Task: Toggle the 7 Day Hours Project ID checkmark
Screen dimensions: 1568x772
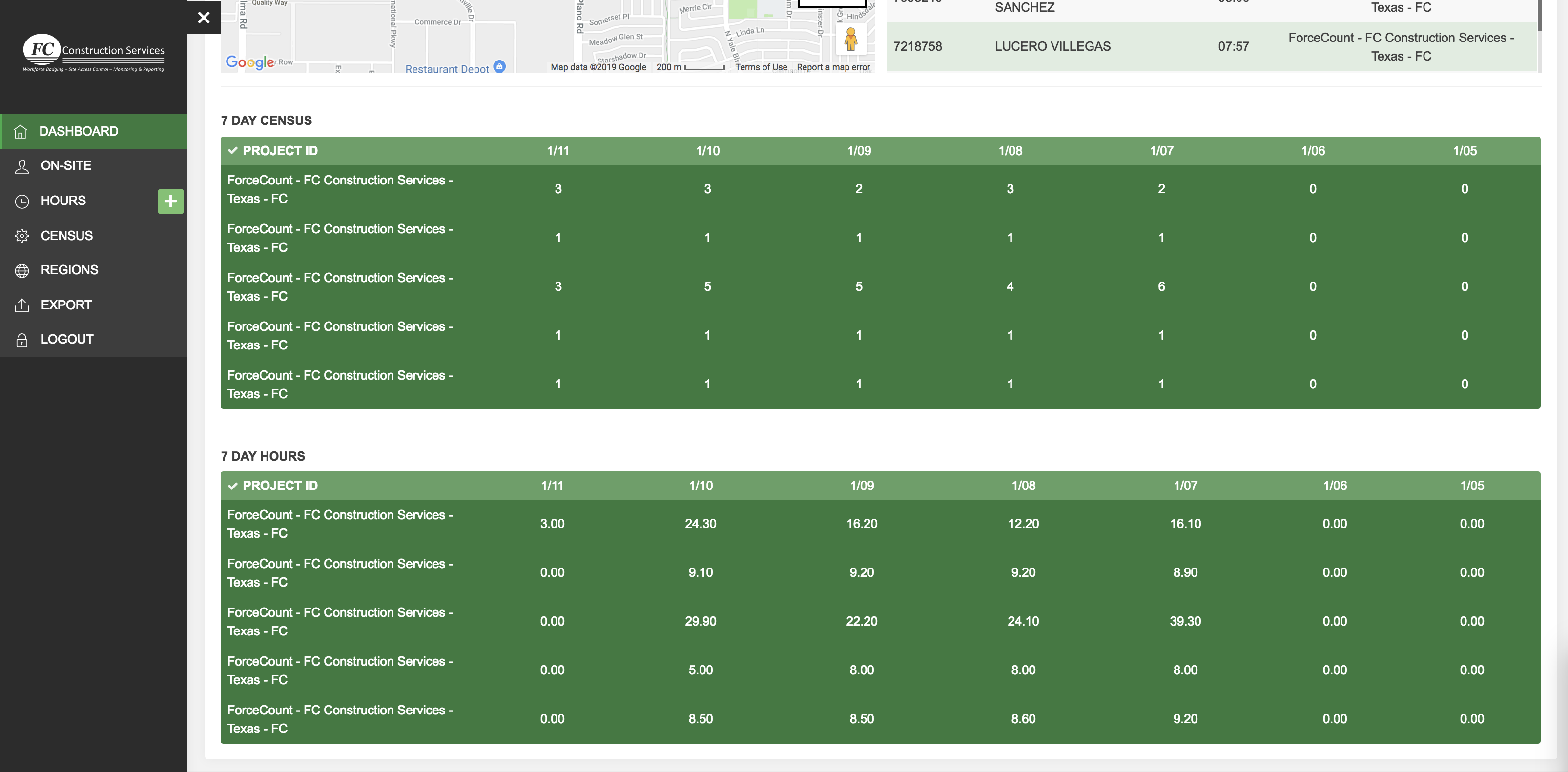Action: [x=232, y=486]
